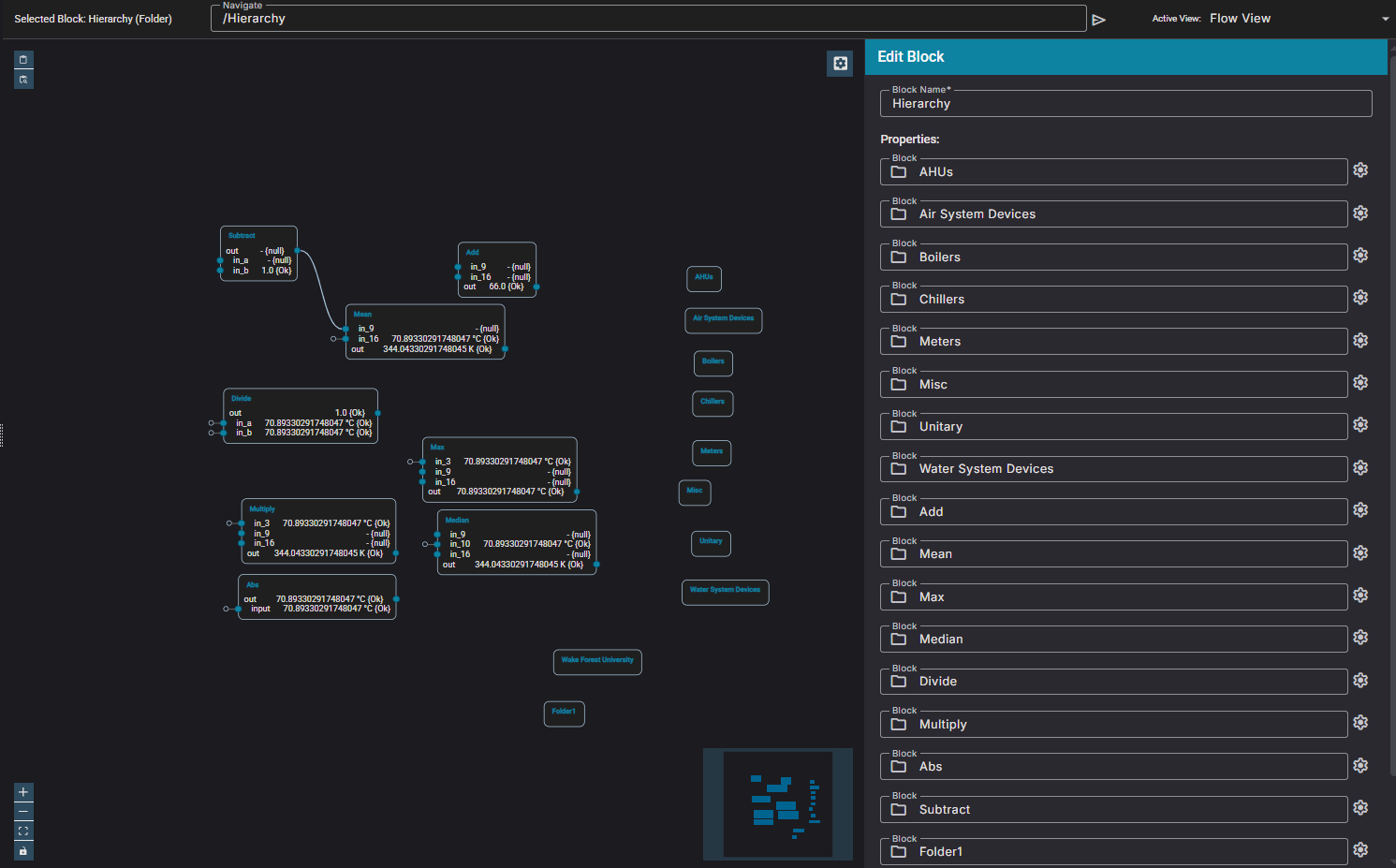The width and height of the screenshot is (1396, 868).
Task: Select the Multiply block row in Properties
Action: click(1113, 725)
